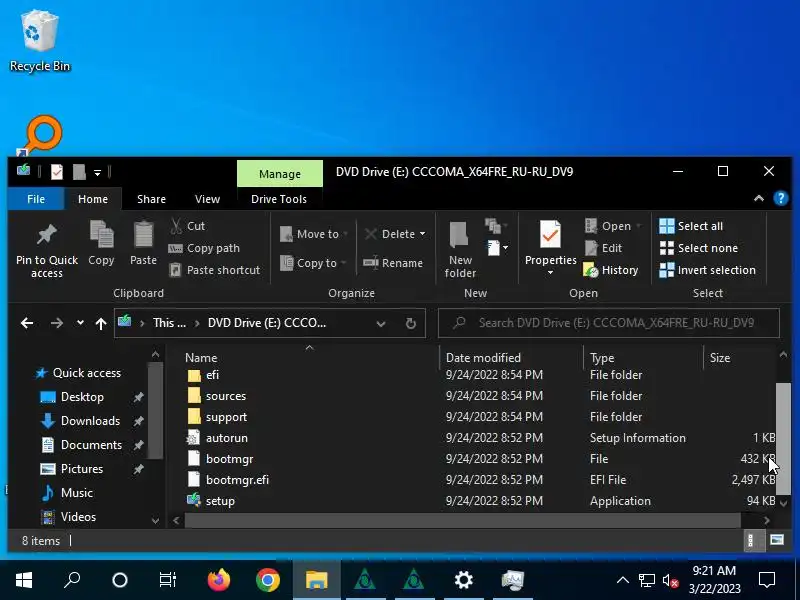
Task: Refresh the folder view
Action: [x=410, y=323]
